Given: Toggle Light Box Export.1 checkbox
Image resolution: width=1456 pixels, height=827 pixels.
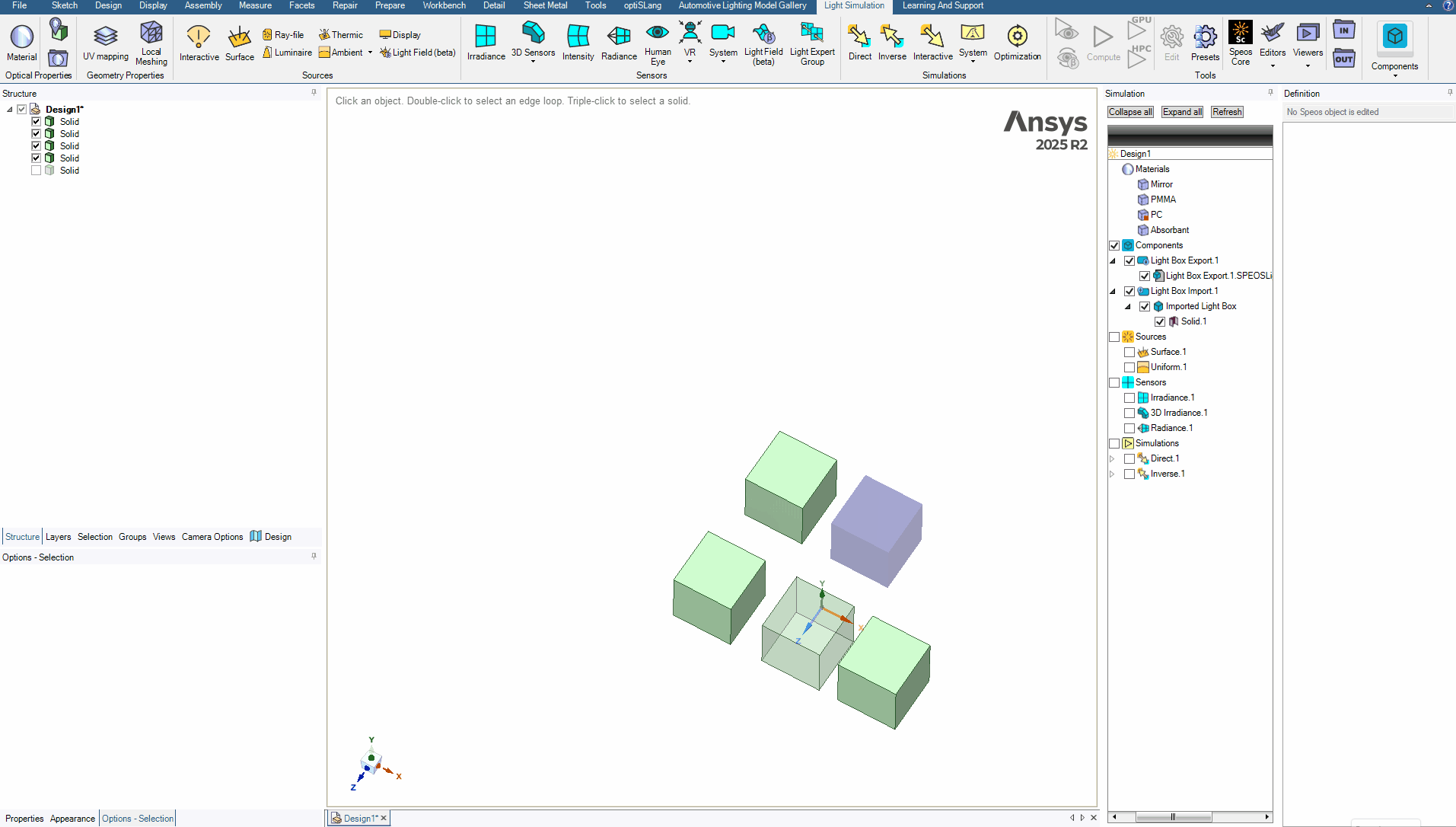Looking at the screenshot, I should tap(1129, 260).
